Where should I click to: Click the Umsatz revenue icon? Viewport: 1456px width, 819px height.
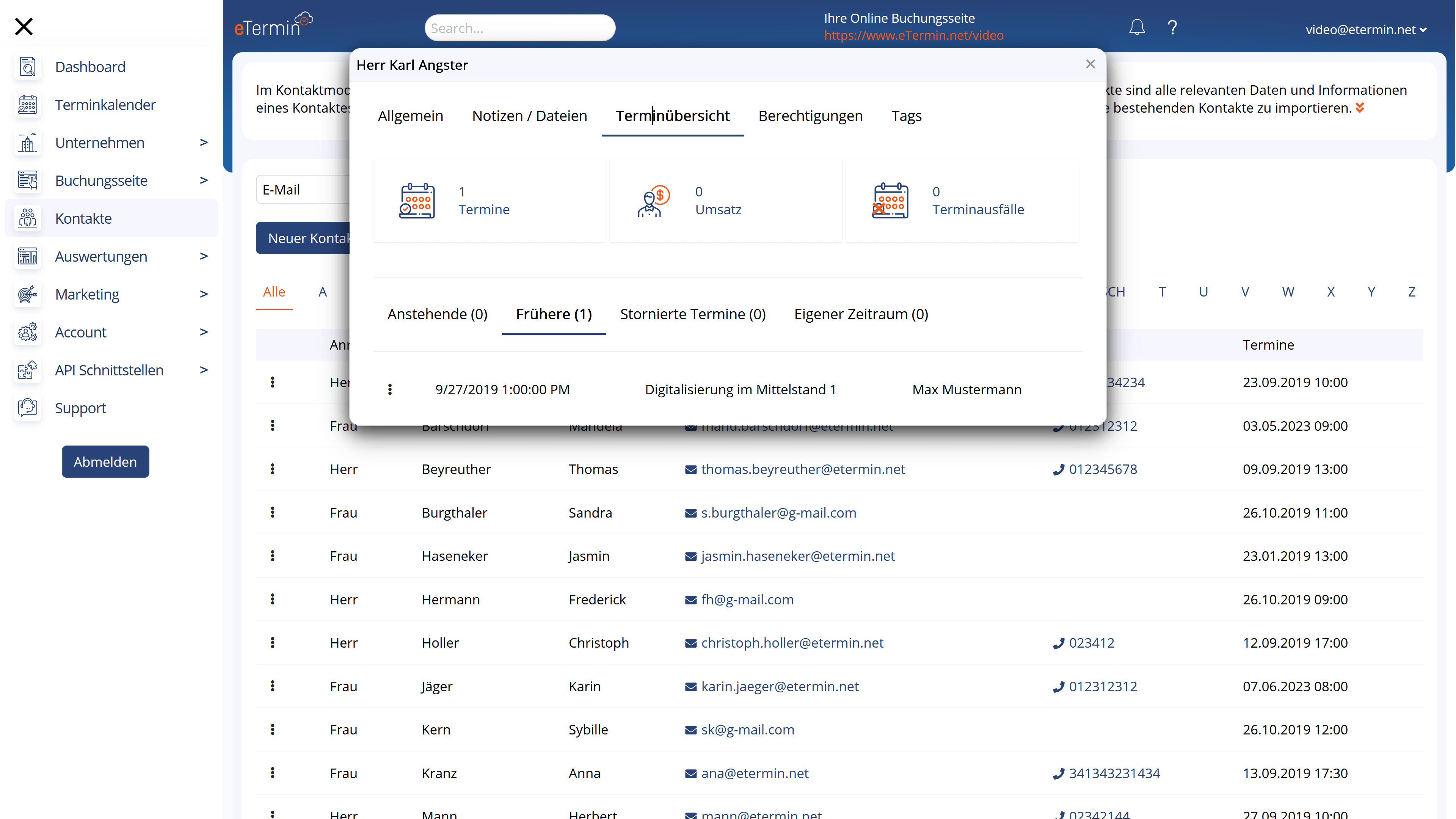click(653, 200)
